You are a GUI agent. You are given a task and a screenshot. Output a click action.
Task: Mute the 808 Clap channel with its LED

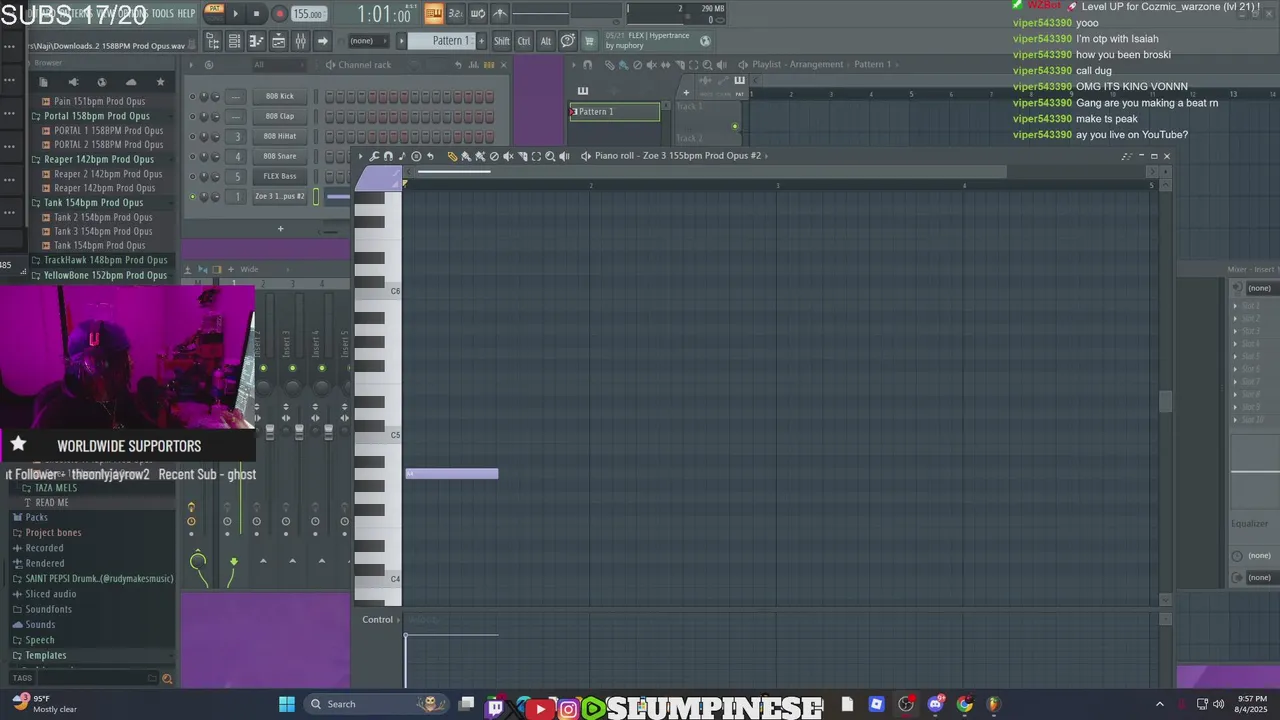(x=193, y=117)
